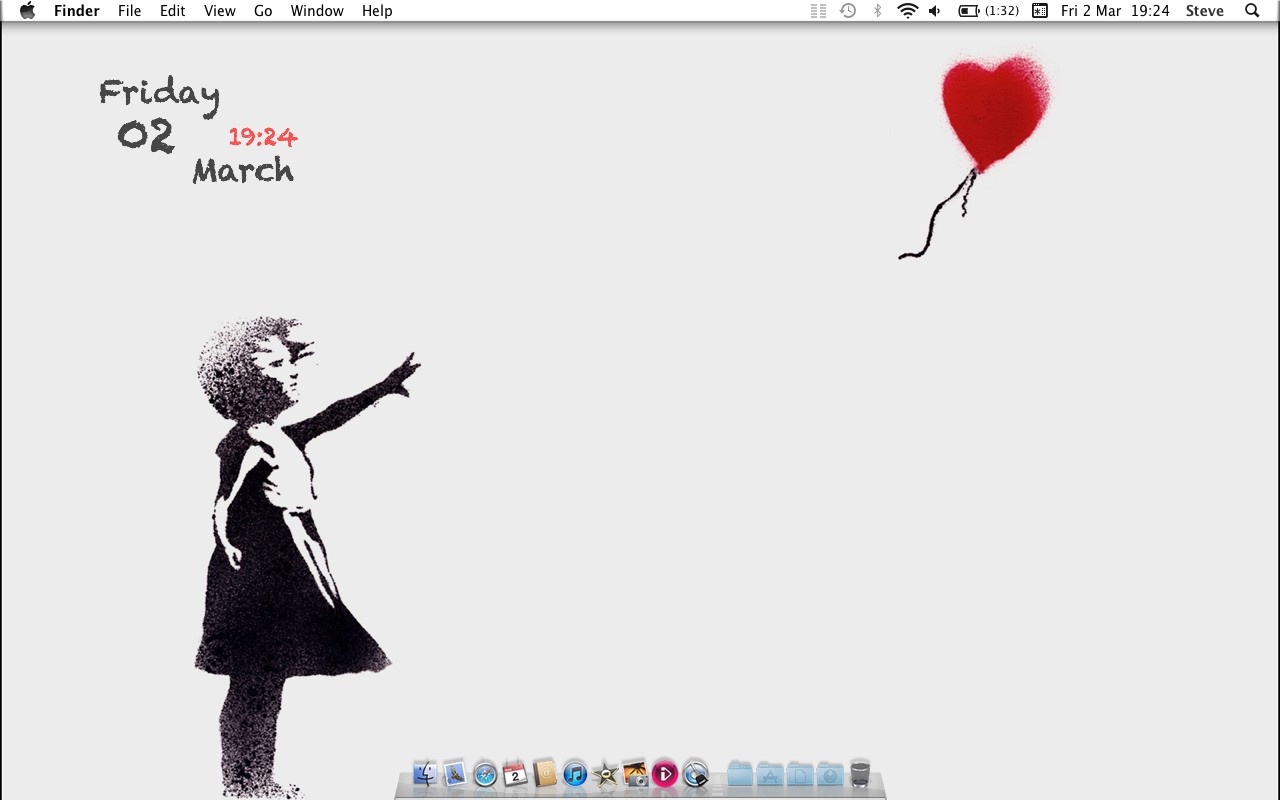The image size is (1280, 800).
Task: Open the Finder menu
Action: point(77,11)
